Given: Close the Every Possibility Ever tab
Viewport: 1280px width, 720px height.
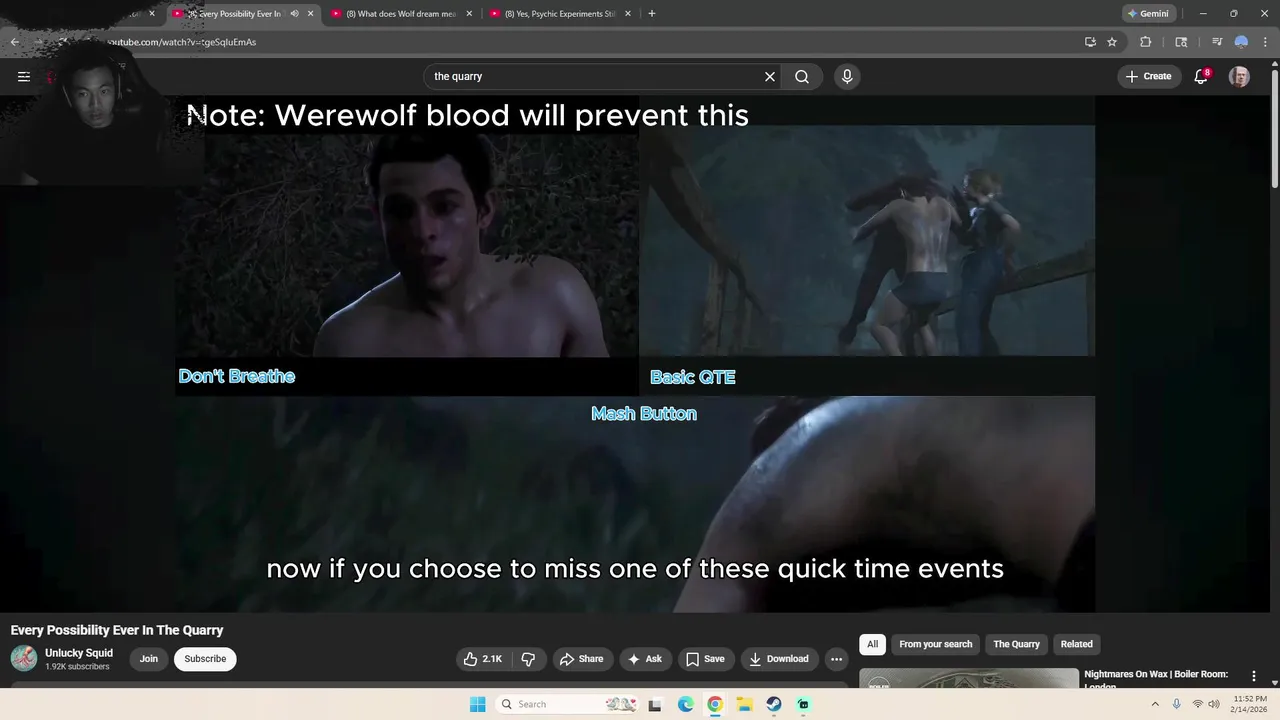Looking at the screenshot, I should (x=310, y=14).
